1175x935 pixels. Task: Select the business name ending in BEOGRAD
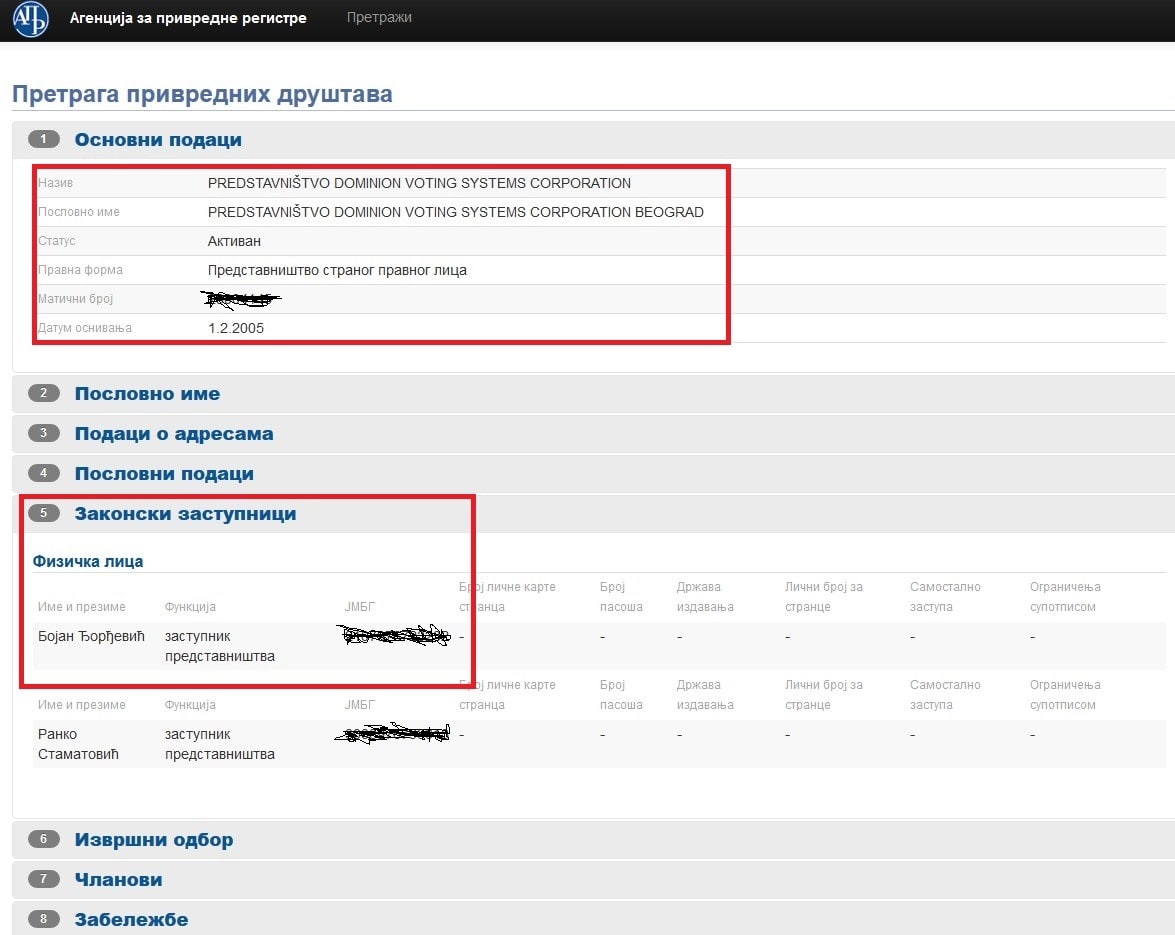pyautogui.click(x=456, y=213)
